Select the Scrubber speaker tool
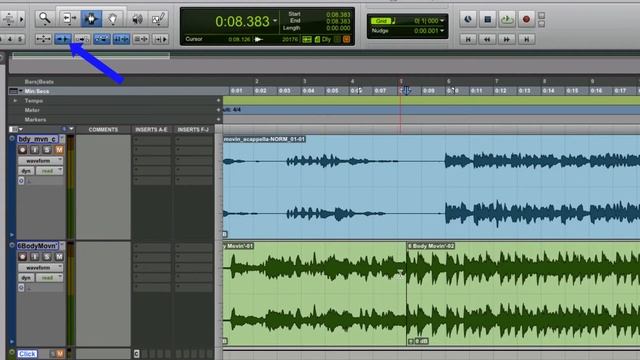The width and height of the screenshot is (640, 360). (x=138, y=18)
